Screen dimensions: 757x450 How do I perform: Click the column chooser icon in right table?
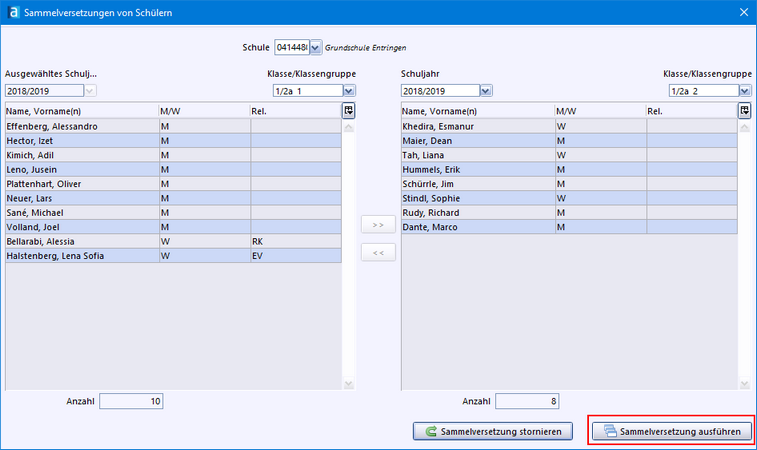point(744,111)
